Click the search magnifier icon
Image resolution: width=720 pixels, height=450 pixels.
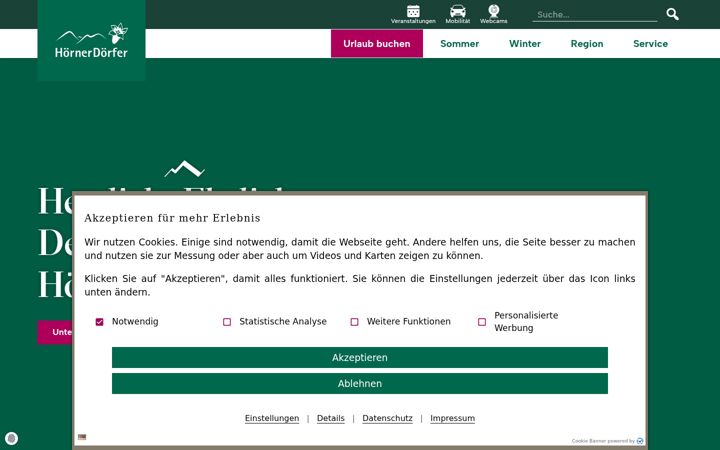[672, 14]
